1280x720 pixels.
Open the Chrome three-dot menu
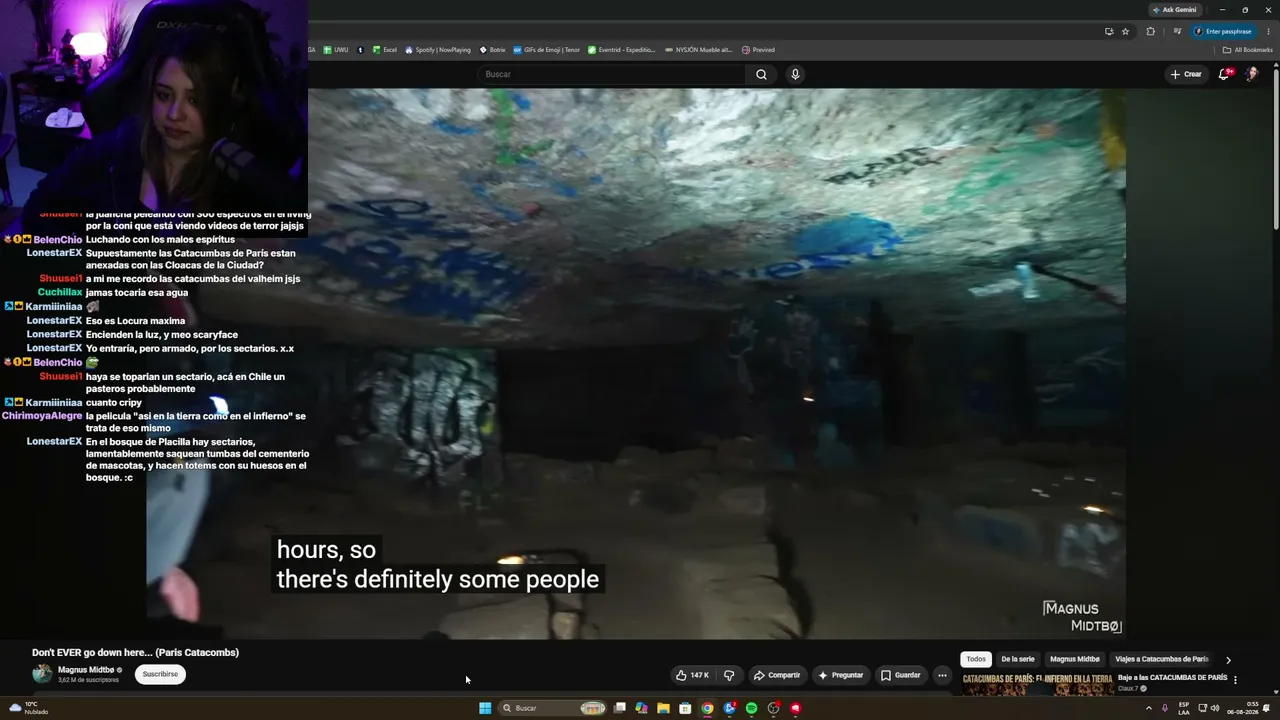pos(1268,31)
